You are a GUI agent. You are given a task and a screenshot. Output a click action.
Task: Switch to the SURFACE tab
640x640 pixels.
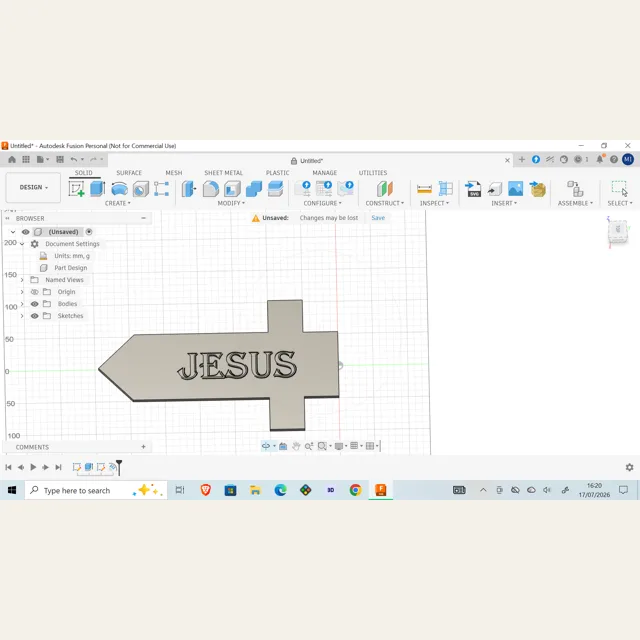(x=129, y=173)
